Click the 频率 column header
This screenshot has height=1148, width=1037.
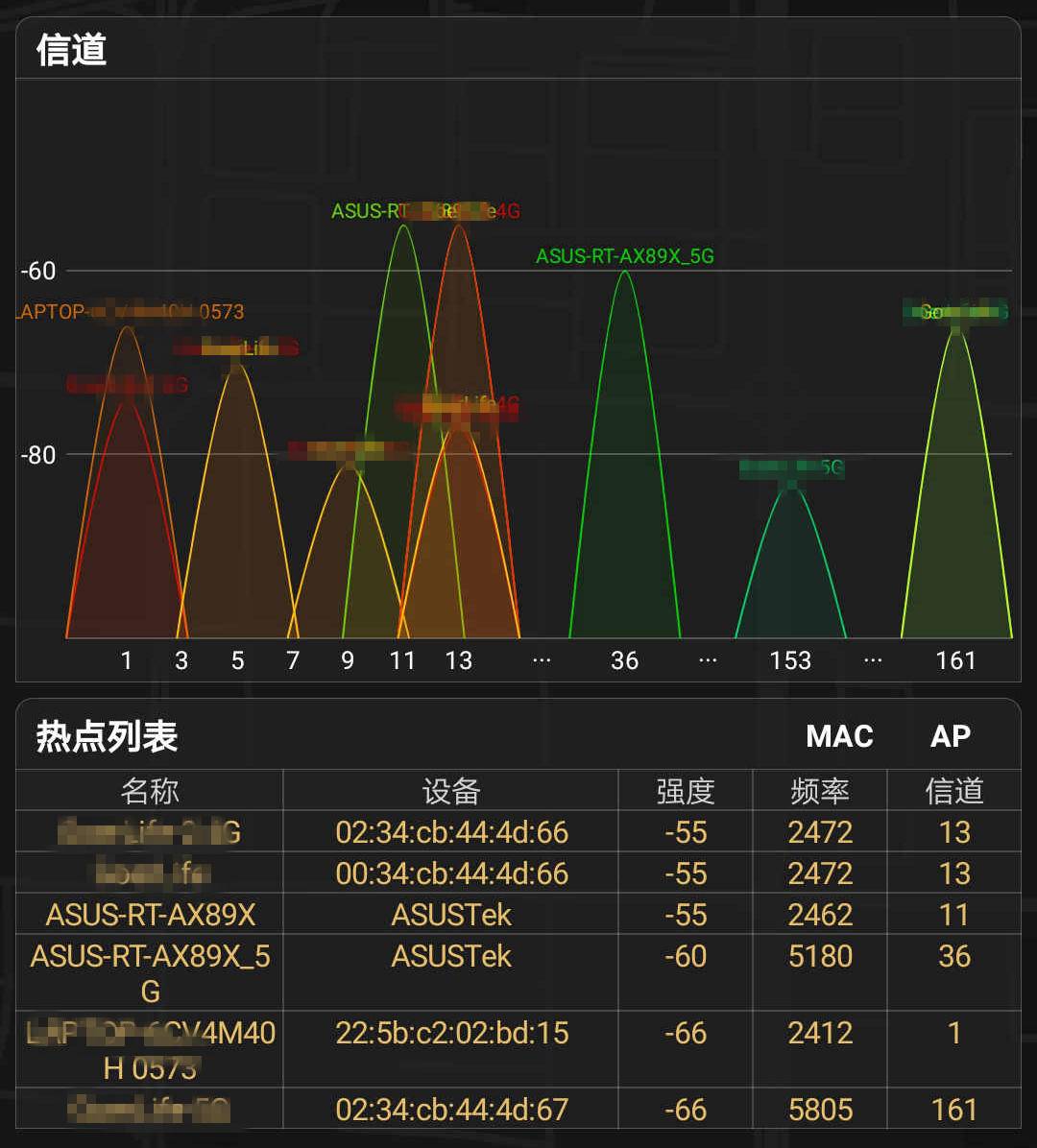pos(819,790)
